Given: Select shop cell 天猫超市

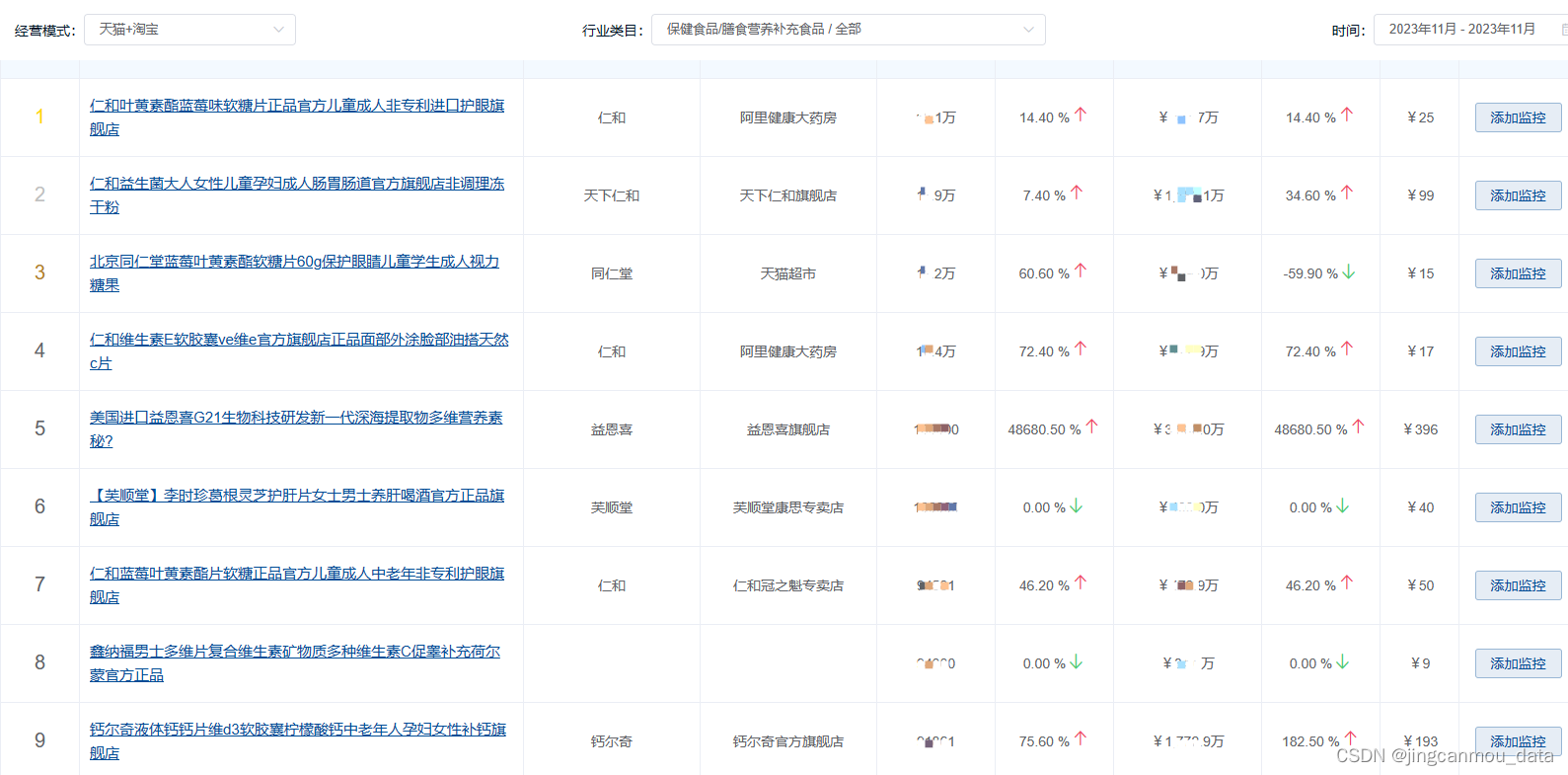Looking at the screenshot, I should [x=788, y=273].
